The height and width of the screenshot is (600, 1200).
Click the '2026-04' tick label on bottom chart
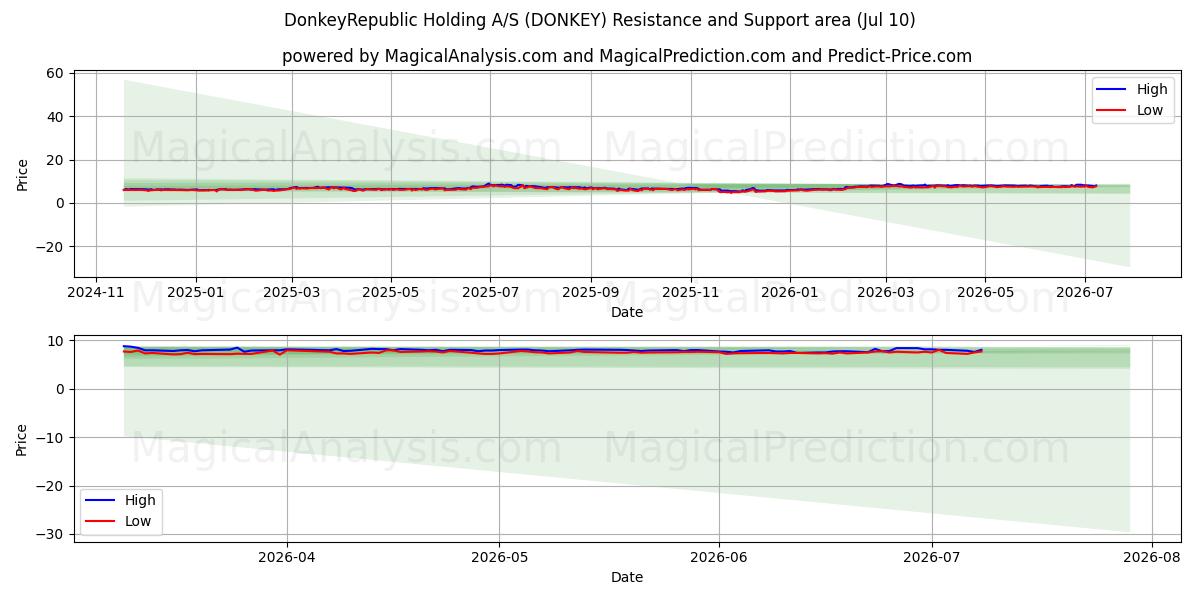287,559
